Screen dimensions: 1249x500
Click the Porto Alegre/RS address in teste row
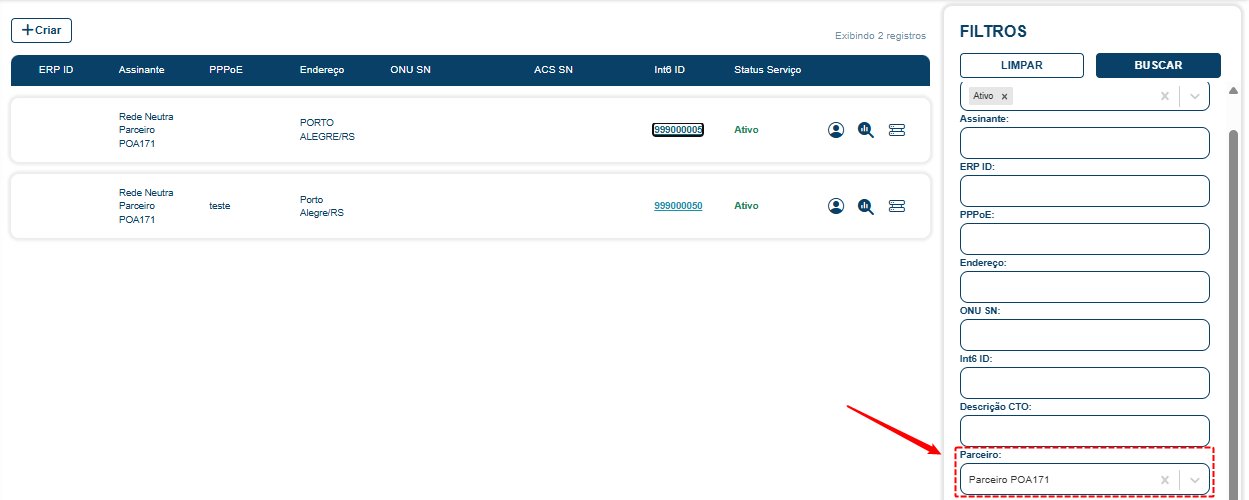pyautogui.click(x=321, y=206)
